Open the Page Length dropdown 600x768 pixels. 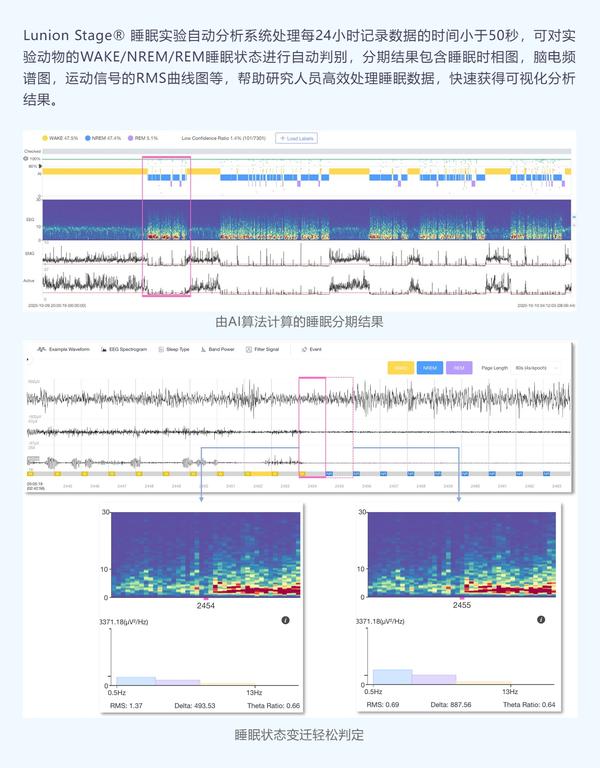[x=536, y=368]
